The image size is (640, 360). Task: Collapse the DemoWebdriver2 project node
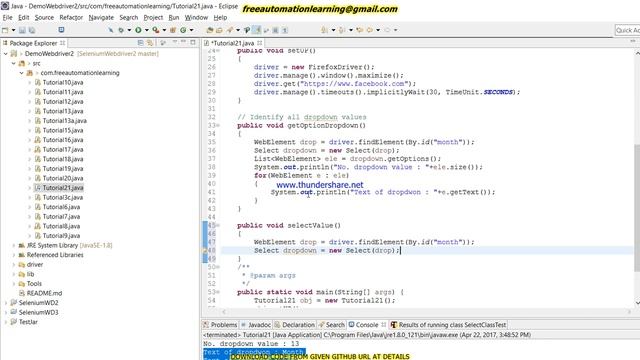(x=6, y=54)
